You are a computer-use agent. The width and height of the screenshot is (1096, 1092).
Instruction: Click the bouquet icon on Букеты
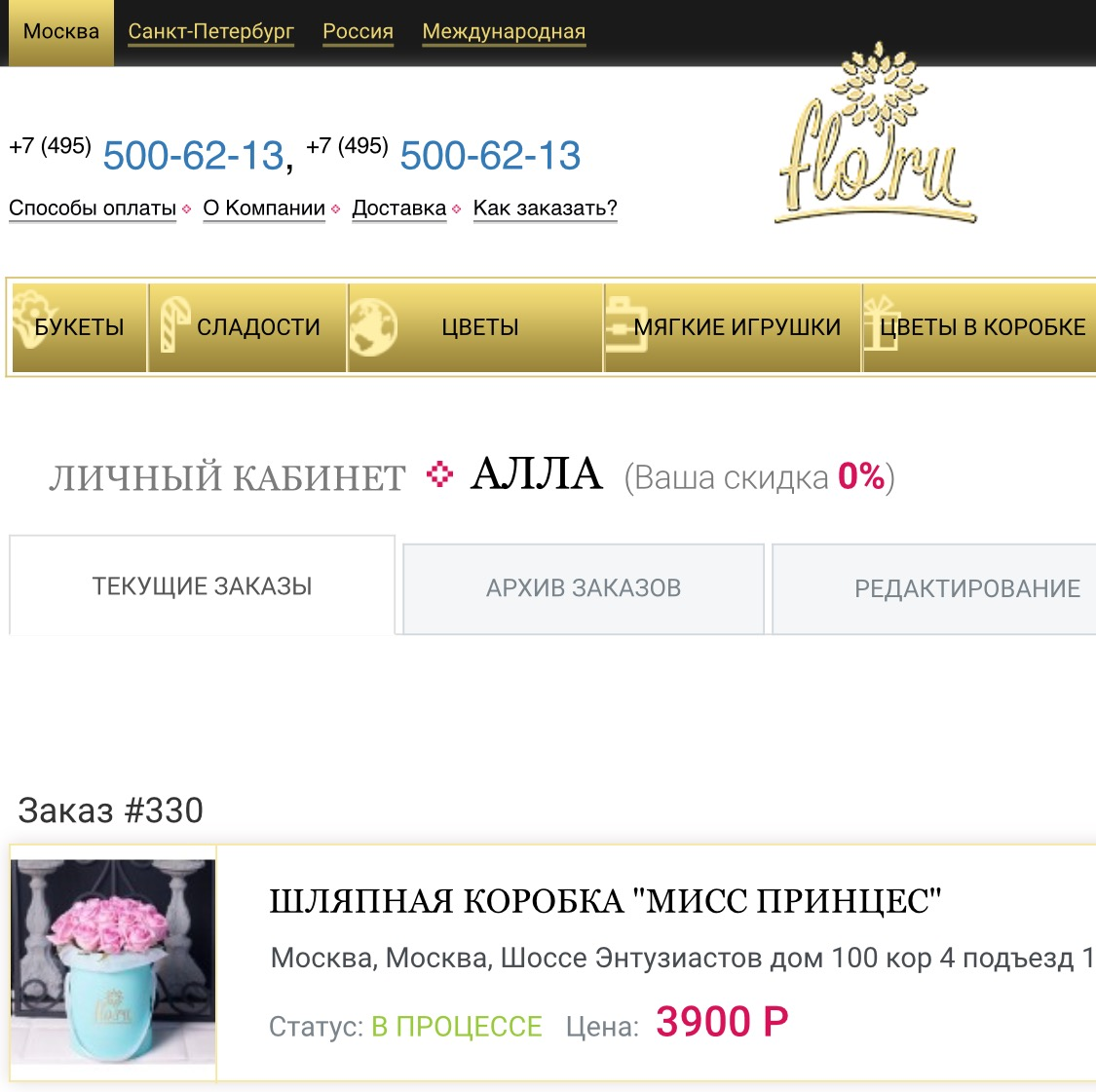[x=33, y=320]
